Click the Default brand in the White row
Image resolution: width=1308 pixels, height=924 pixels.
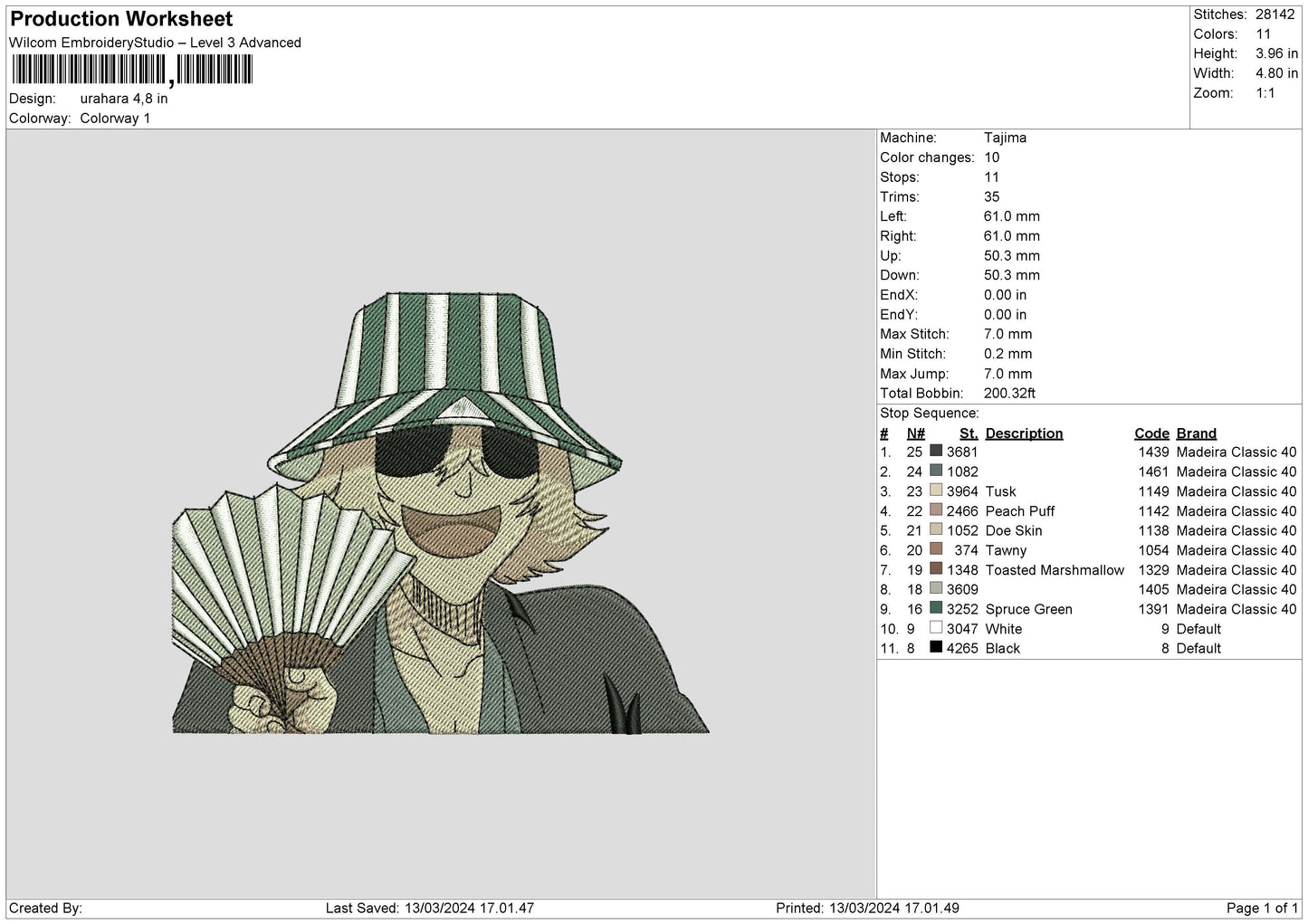[1198, 629]
